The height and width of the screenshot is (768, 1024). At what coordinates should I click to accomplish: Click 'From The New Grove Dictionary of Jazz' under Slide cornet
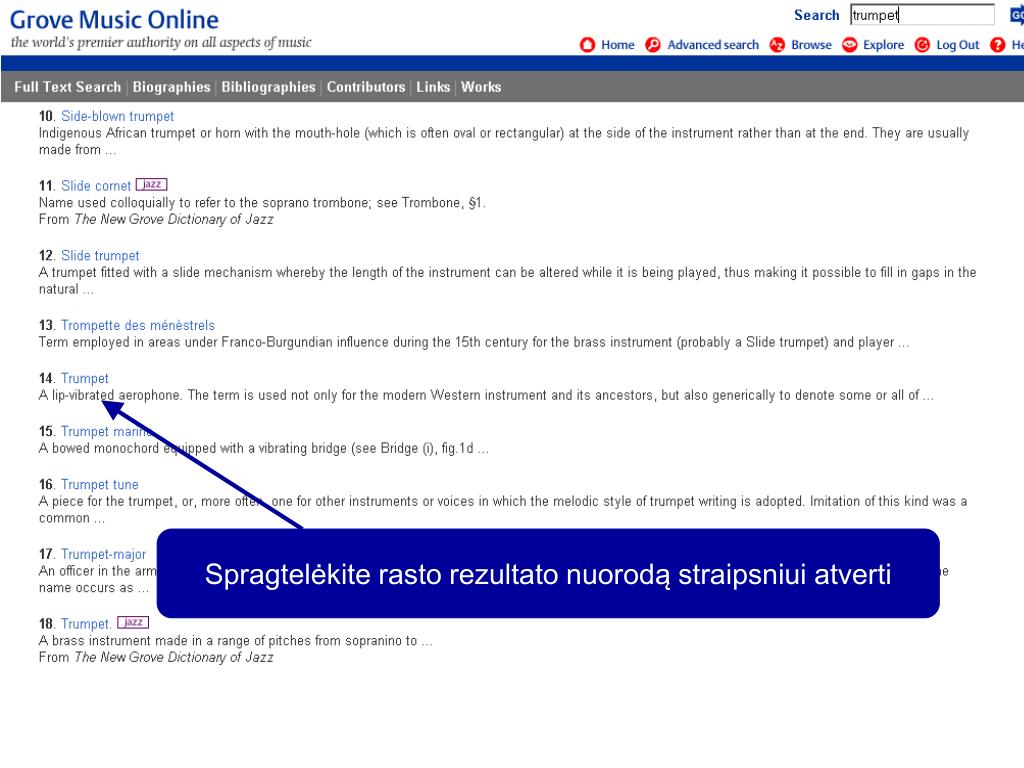pos(156,219)
